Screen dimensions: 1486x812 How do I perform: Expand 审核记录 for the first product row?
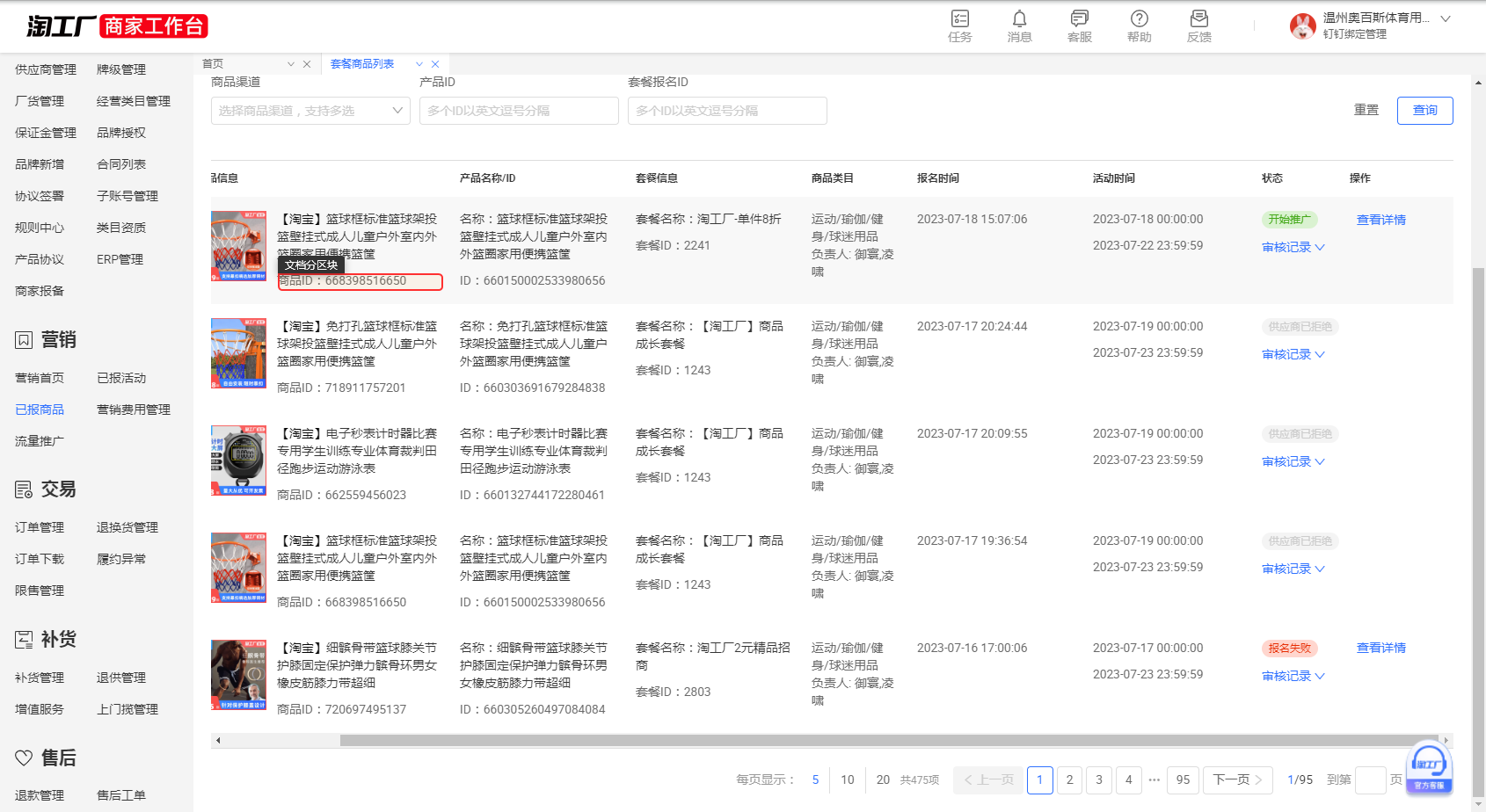pos(1293,247)
